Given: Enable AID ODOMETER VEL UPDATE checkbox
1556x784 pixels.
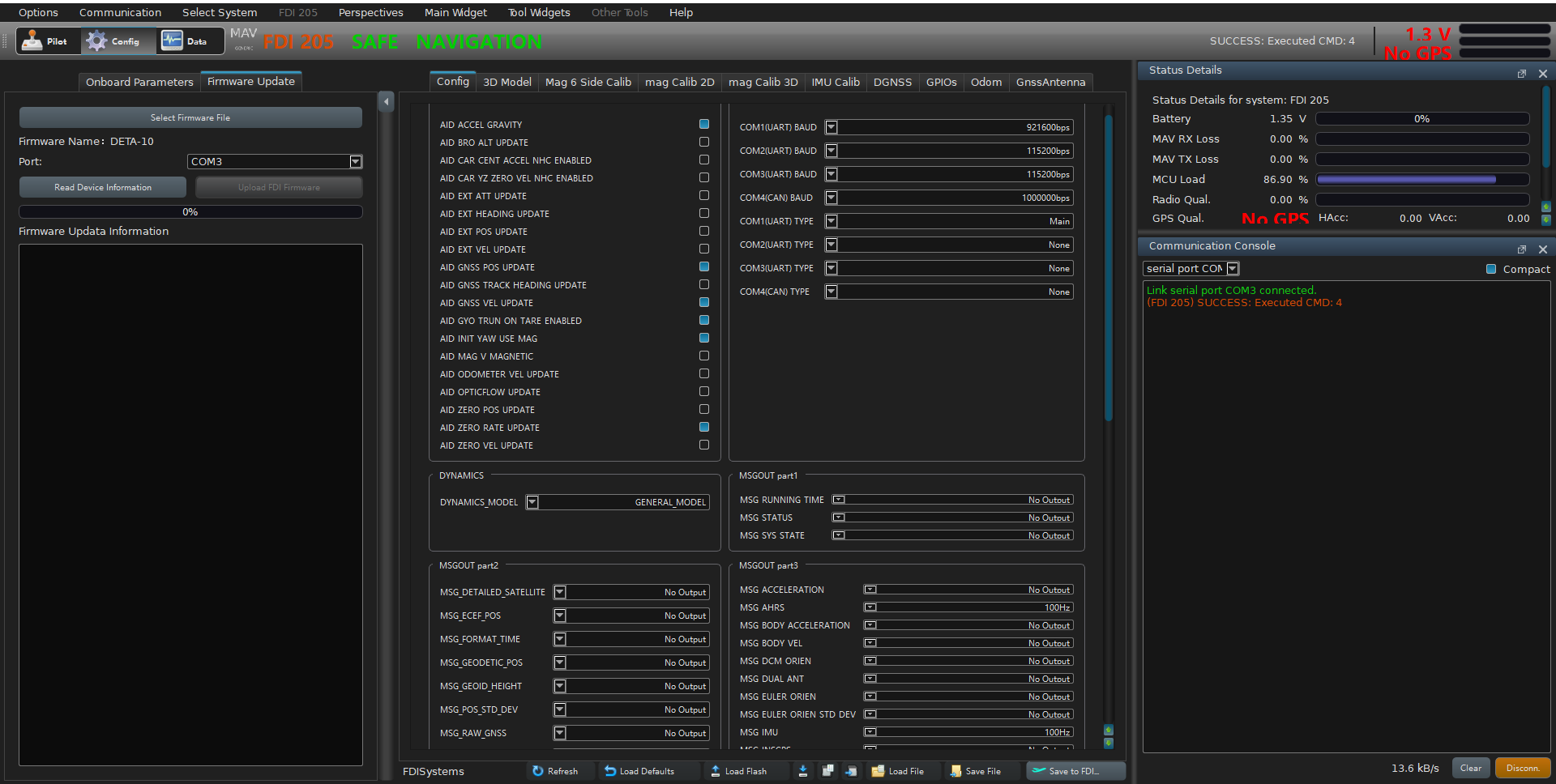Looking at the screenshot, I should pos(704,373).
